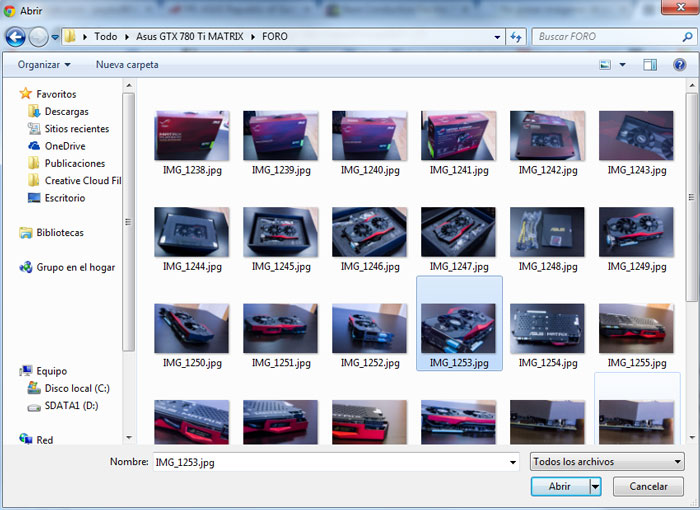
Task: Toggle the preview pane icon
Action: pos(650,65)
